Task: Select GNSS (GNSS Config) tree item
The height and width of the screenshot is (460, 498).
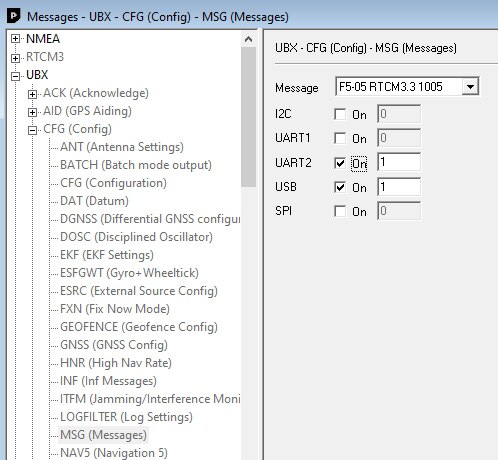Action: pos(114,345)
